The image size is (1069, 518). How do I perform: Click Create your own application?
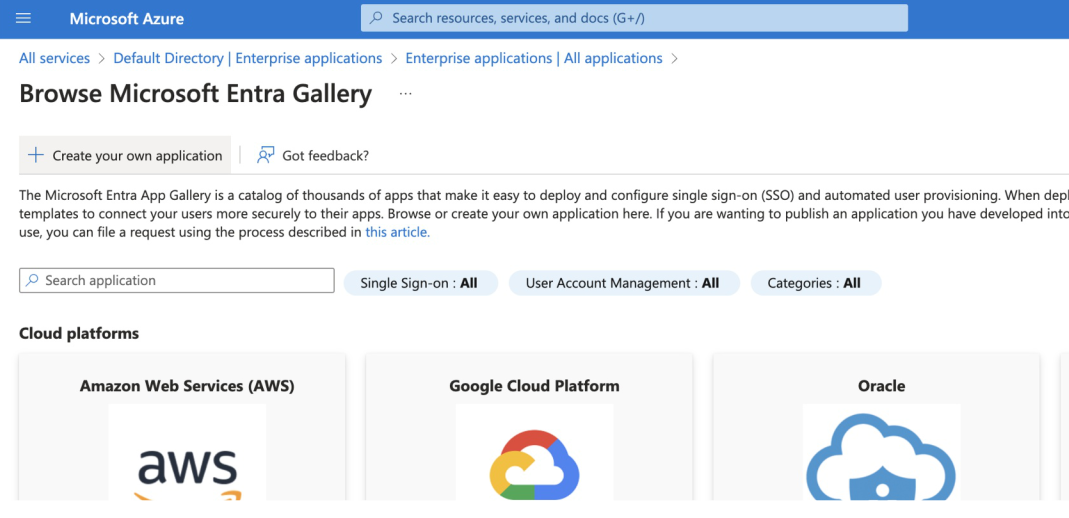click(x=125, y=155)
